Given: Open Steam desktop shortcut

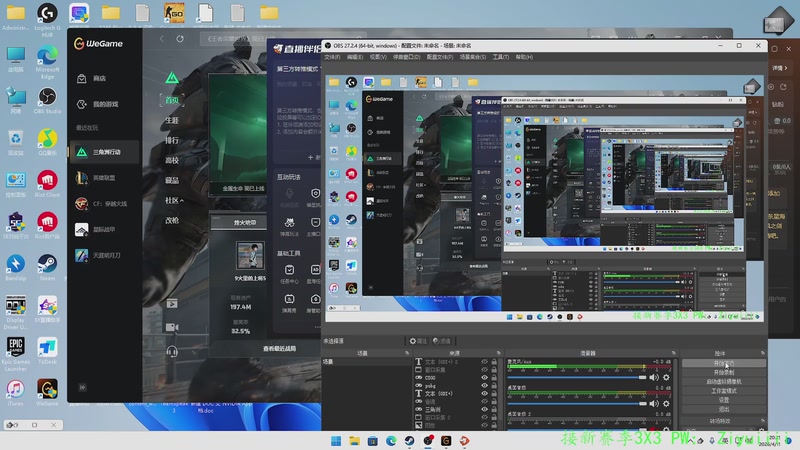Looking at the screenshot, I should pyautogui.click(x=47, y=267).
